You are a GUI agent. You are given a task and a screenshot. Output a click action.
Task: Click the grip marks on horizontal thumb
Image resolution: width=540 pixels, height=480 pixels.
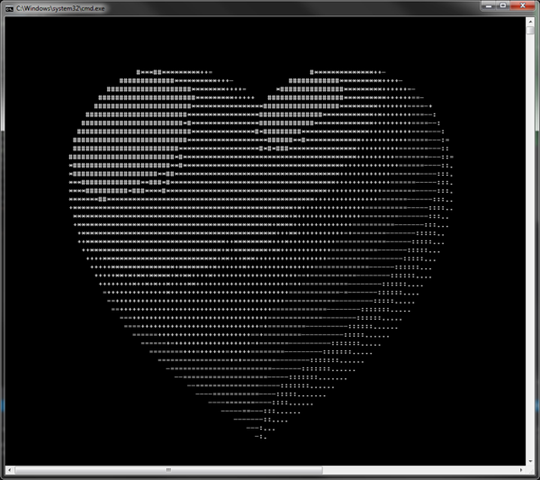click(x=168, y=470)
